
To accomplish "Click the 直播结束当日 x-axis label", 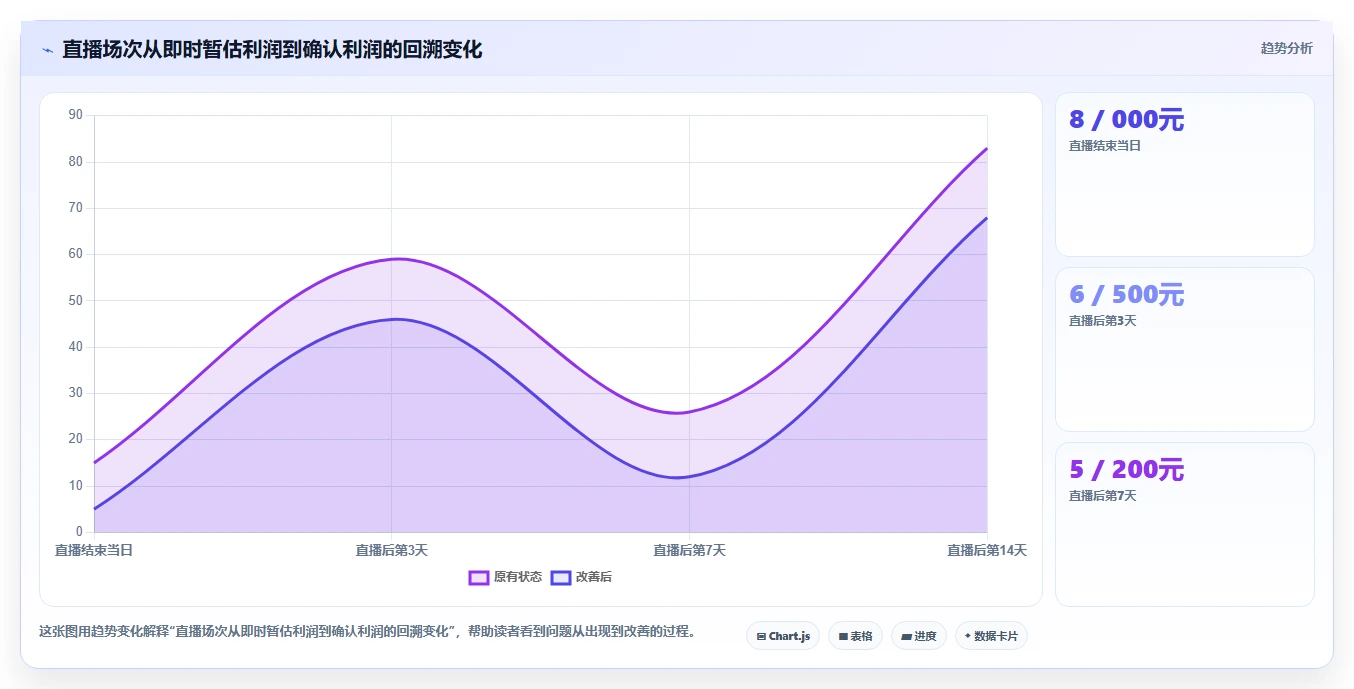I will pos(94,550).
